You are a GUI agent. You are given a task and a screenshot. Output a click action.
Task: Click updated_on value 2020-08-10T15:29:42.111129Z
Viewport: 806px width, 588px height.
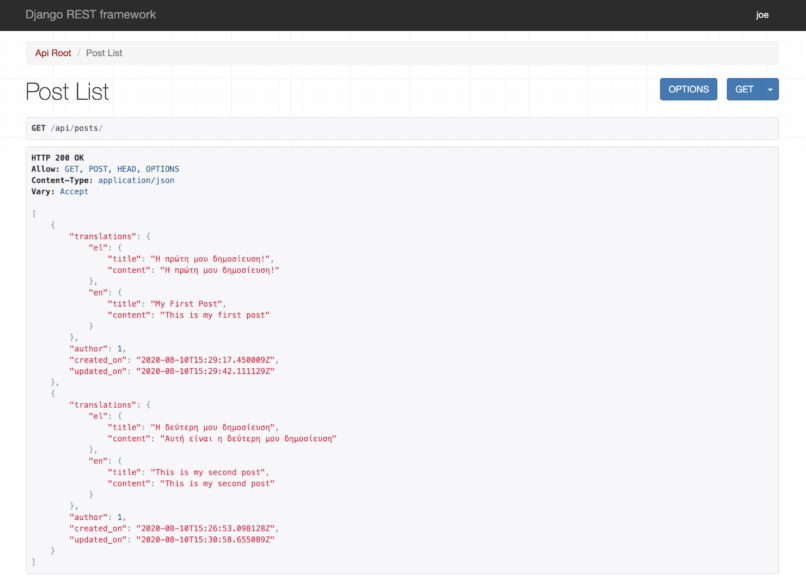205,372
